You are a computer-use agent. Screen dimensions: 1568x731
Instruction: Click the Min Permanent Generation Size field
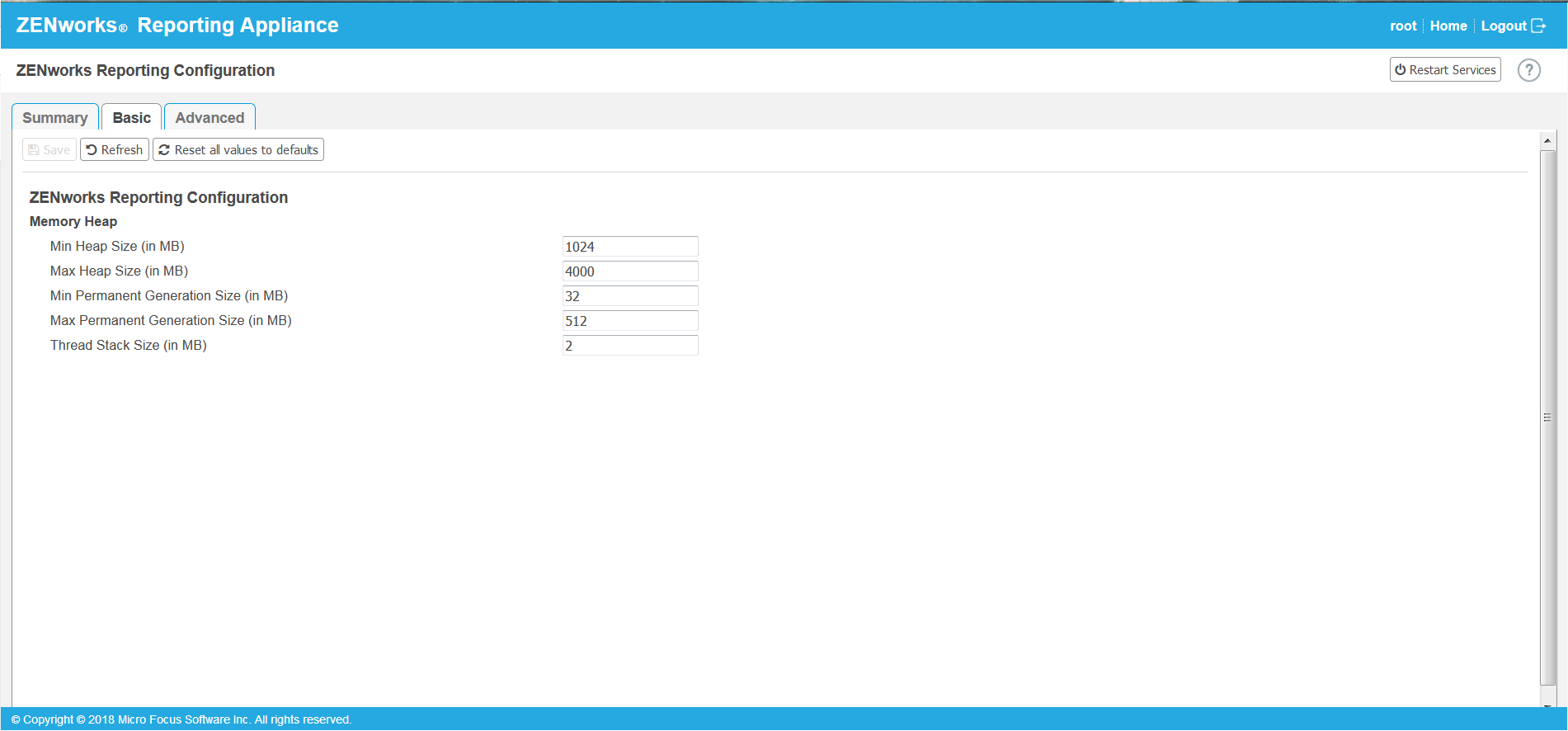pyautogui.click(x=630, y=296)
